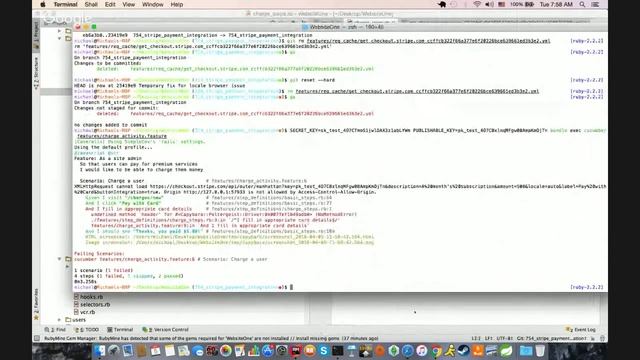This screenshot has height=360, width=640.
Task: Click the clock showing Tue 7:58 AM
Action: pos(556,4)
